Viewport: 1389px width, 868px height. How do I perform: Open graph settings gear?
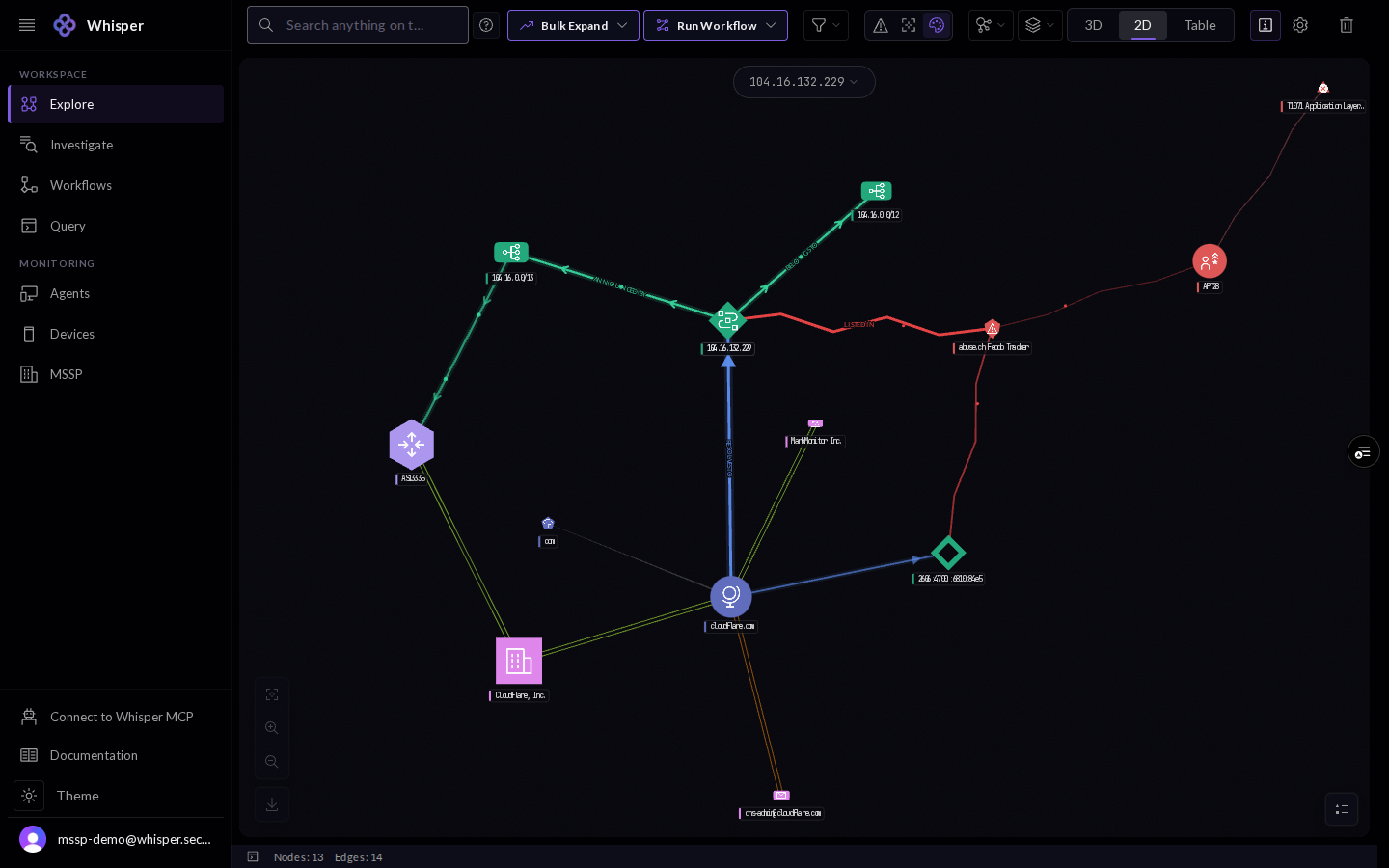(1300, 25)
